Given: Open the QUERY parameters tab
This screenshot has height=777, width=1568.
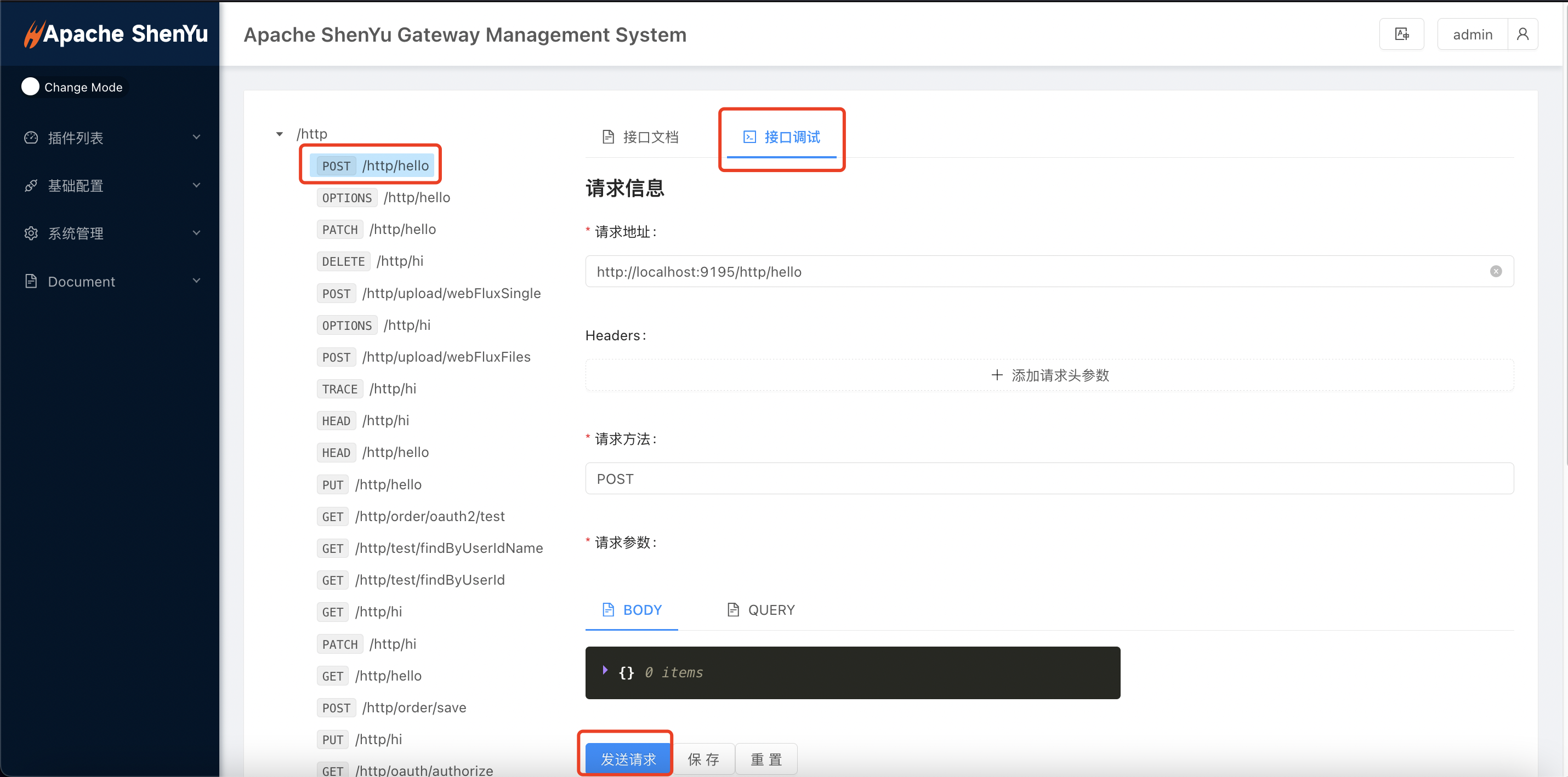Looking at the screenshot, I should tap(761, 610).
